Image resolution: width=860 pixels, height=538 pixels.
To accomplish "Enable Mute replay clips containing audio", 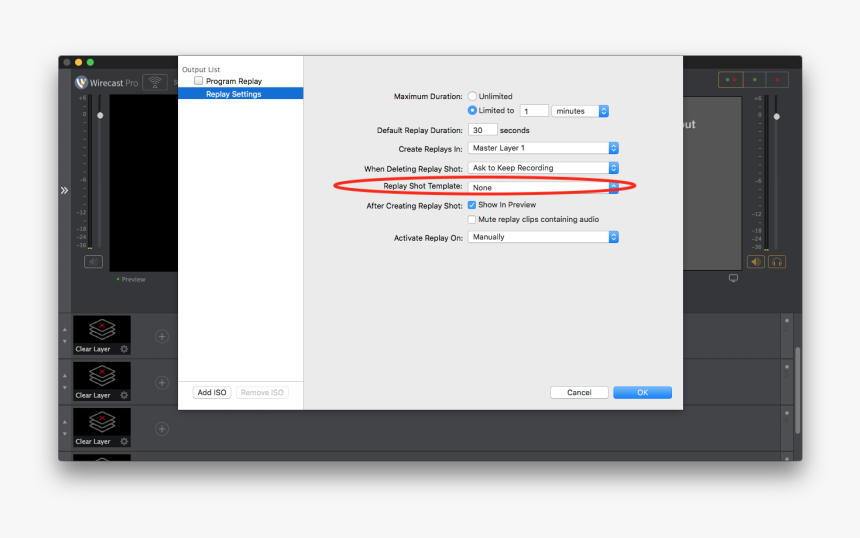I will click(x=472, y=219).
